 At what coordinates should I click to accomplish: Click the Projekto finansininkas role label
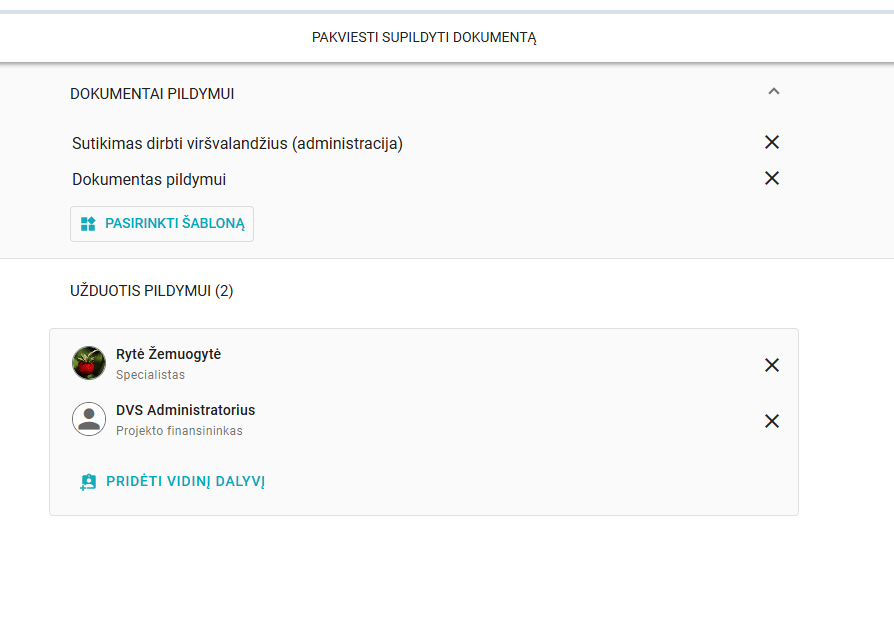[179, 431]
